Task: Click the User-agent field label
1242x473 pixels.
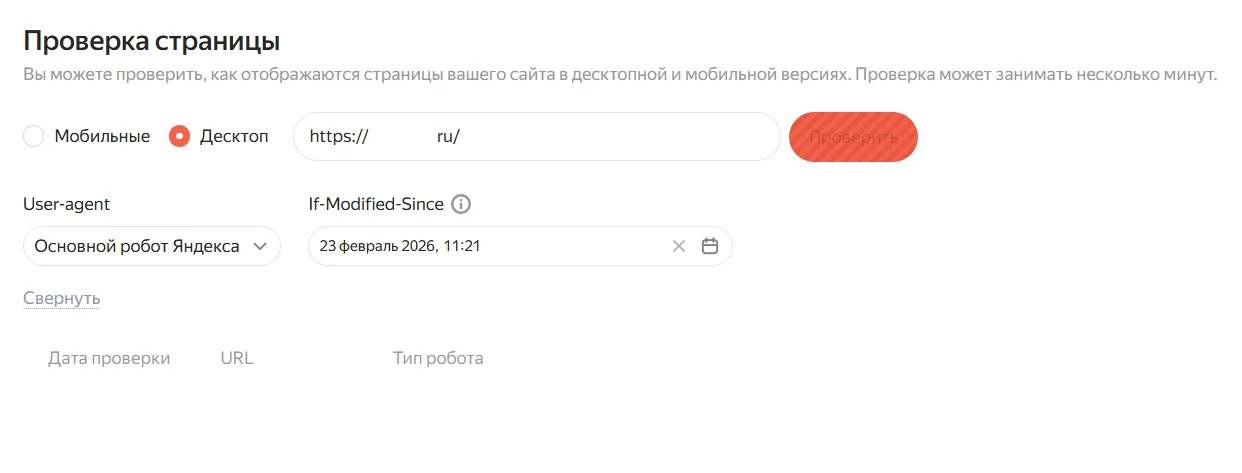Action: click(67, 204)
